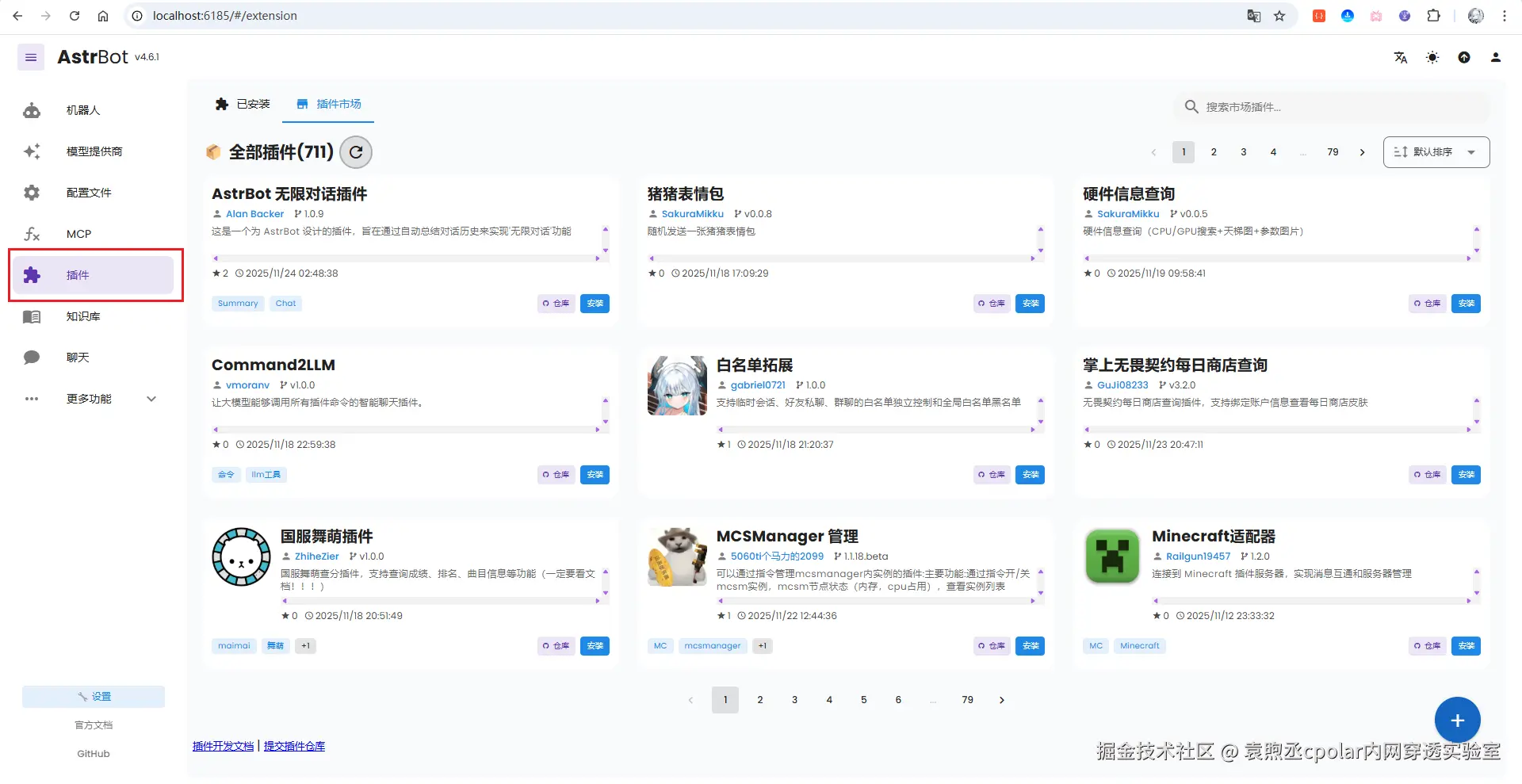Bookmark this page with the star icon
Image resolution: width=1522 pixels, height=784 pixels.
[x=1279, y=16]
